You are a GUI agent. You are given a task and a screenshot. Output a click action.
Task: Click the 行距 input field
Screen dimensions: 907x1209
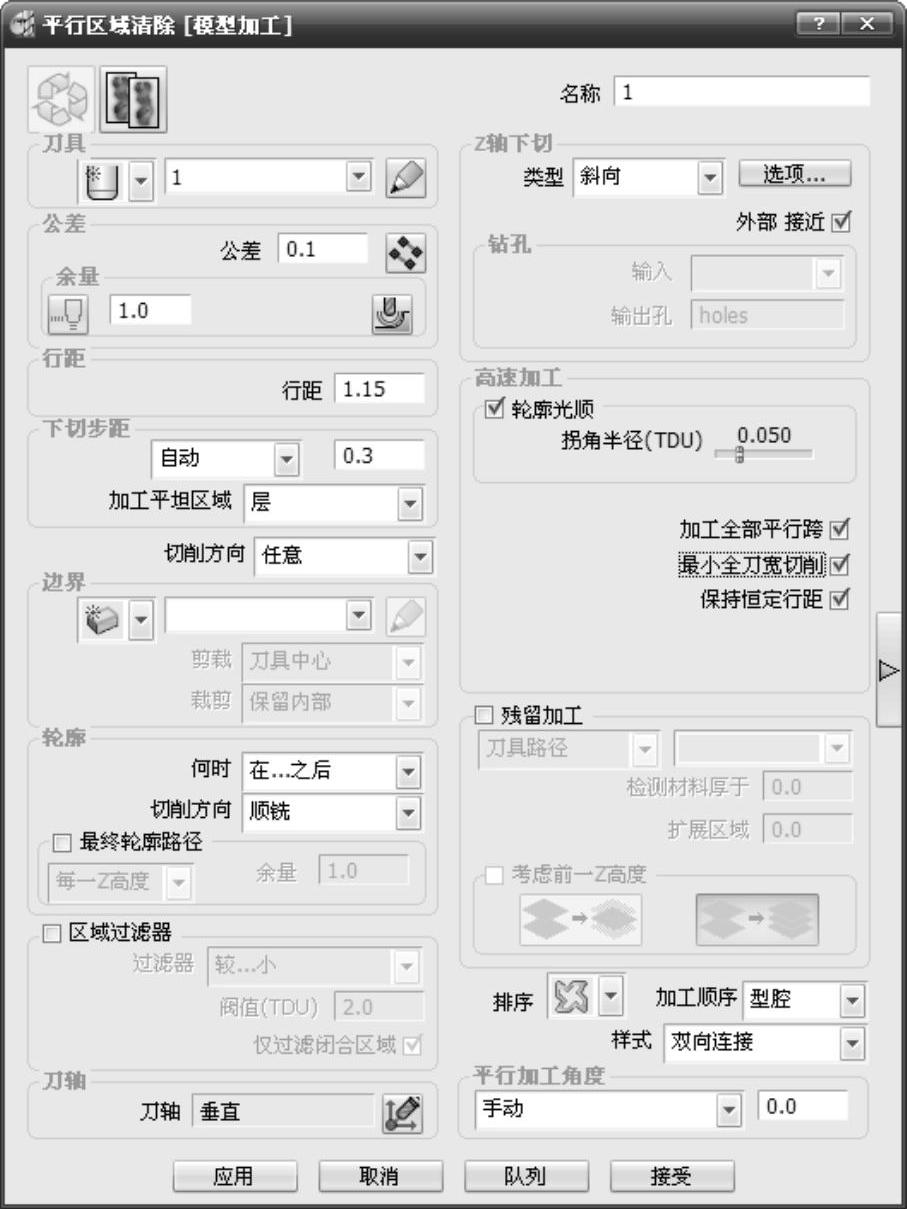click(x=379, y=390)
